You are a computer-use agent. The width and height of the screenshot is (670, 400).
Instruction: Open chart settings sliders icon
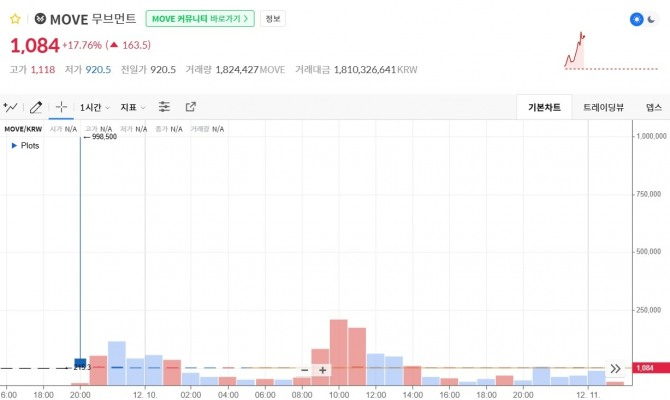(164, 107)
